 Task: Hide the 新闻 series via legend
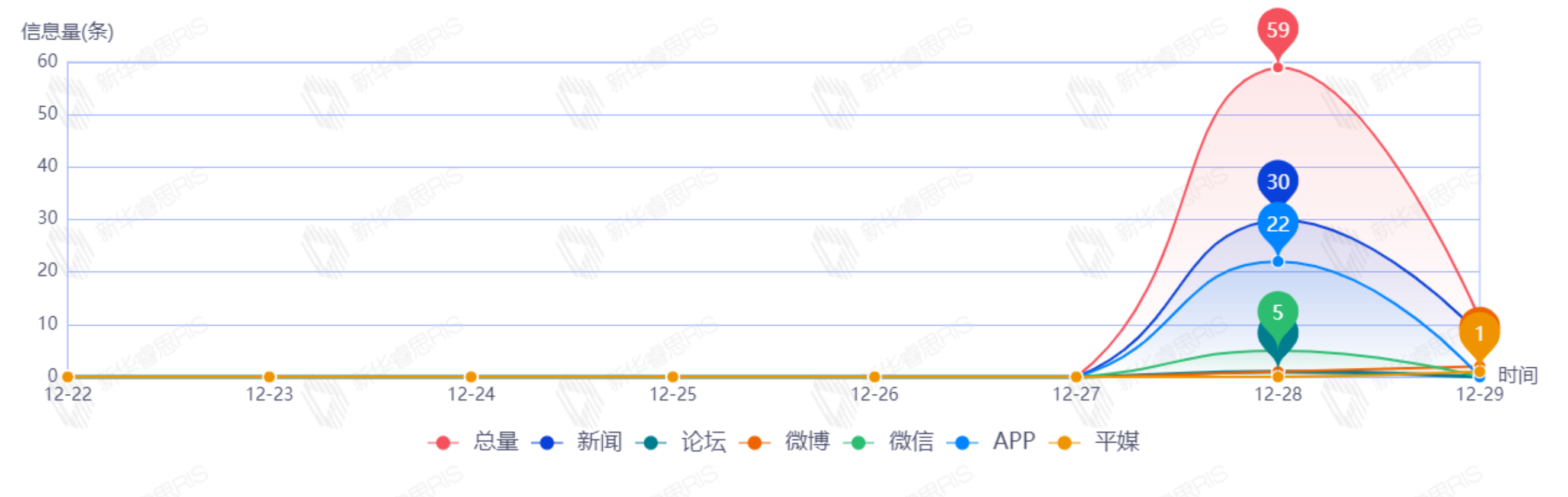pos(579,441)
